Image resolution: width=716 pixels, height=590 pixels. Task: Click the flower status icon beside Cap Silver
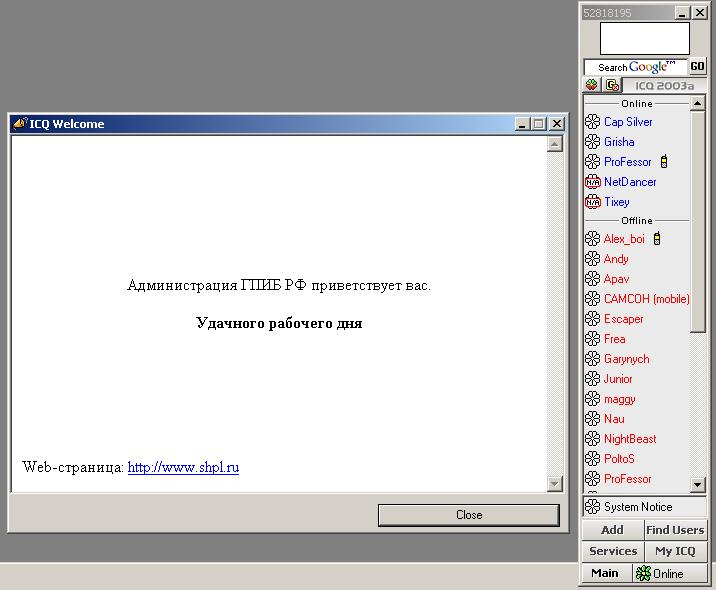[x=592, y=122]
